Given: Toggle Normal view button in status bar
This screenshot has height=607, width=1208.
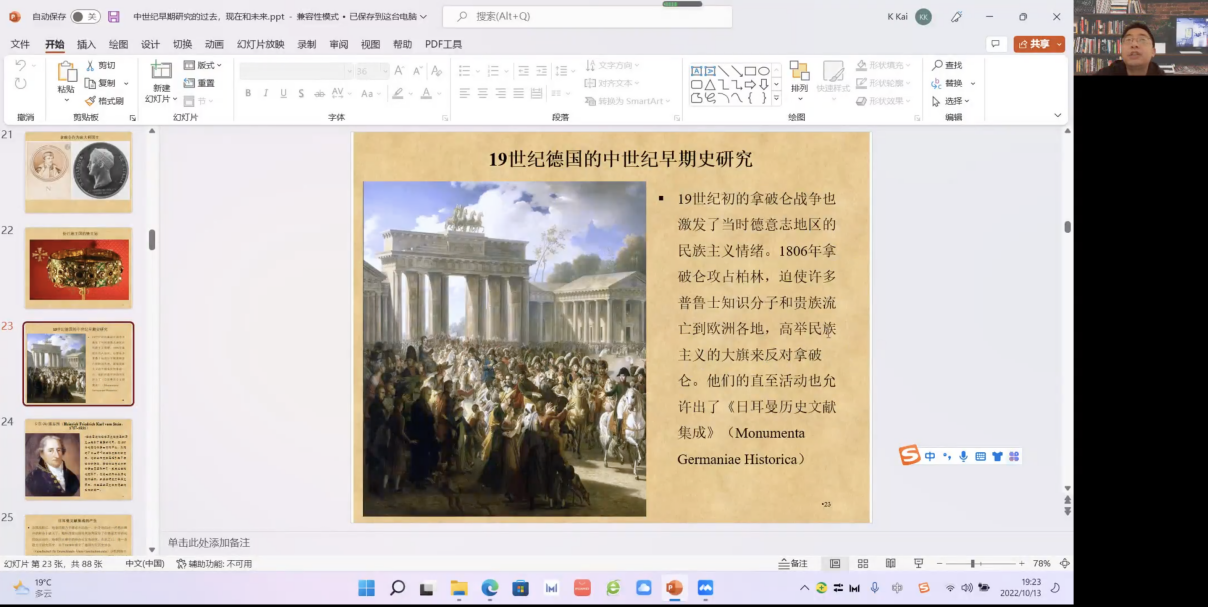Looking at the screenshot, I should (x=835, y=564).
